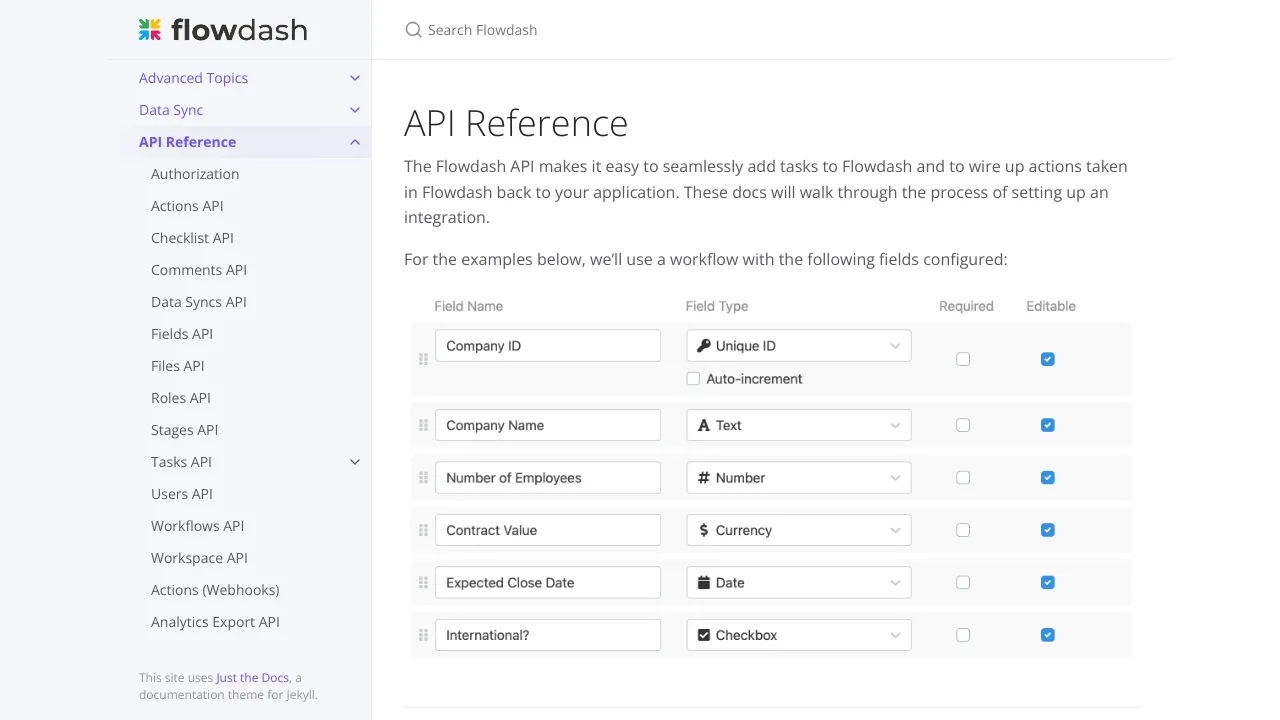Uncheck Editable for Contract Value
Image resolution: width=1280 pixels, height=720 pixels.
point(1047,530)
